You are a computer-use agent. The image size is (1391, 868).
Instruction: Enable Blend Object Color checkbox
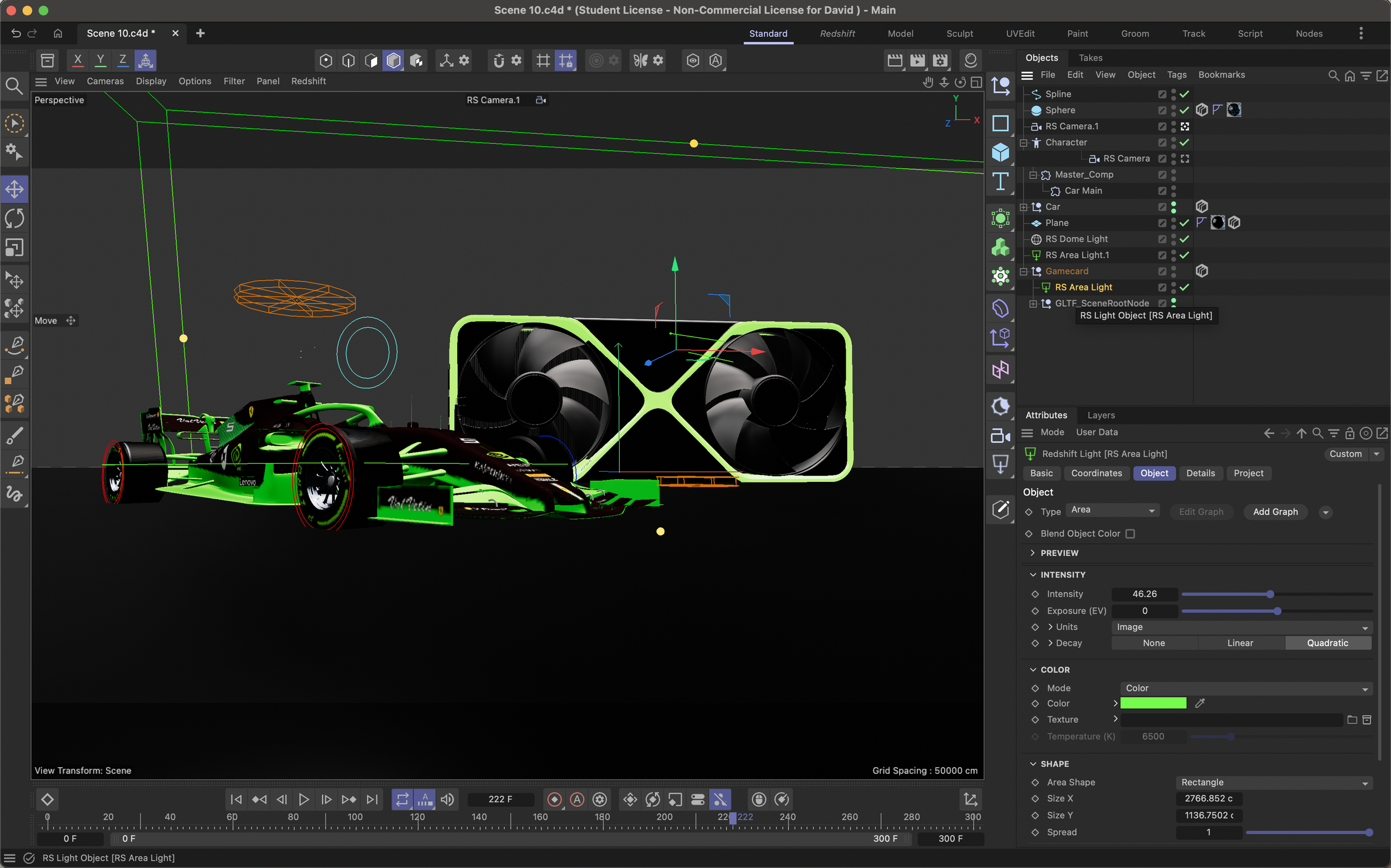coord(1130,534)
